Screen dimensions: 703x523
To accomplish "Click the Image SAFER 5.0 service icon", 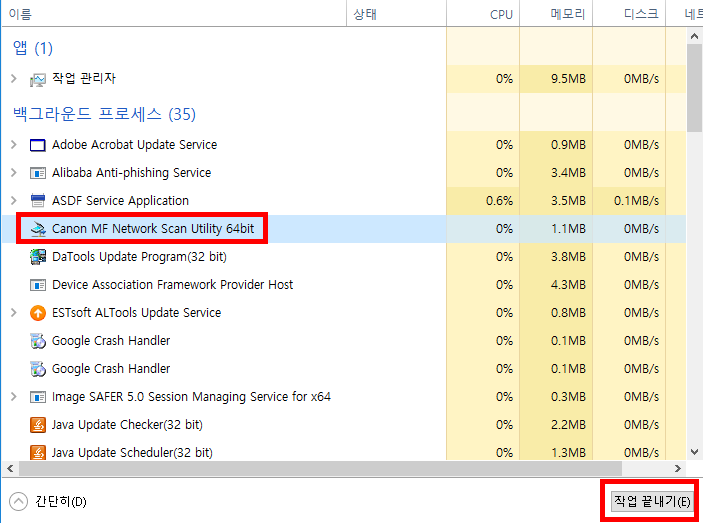I will pyautogui.click(x=38, y=397).
